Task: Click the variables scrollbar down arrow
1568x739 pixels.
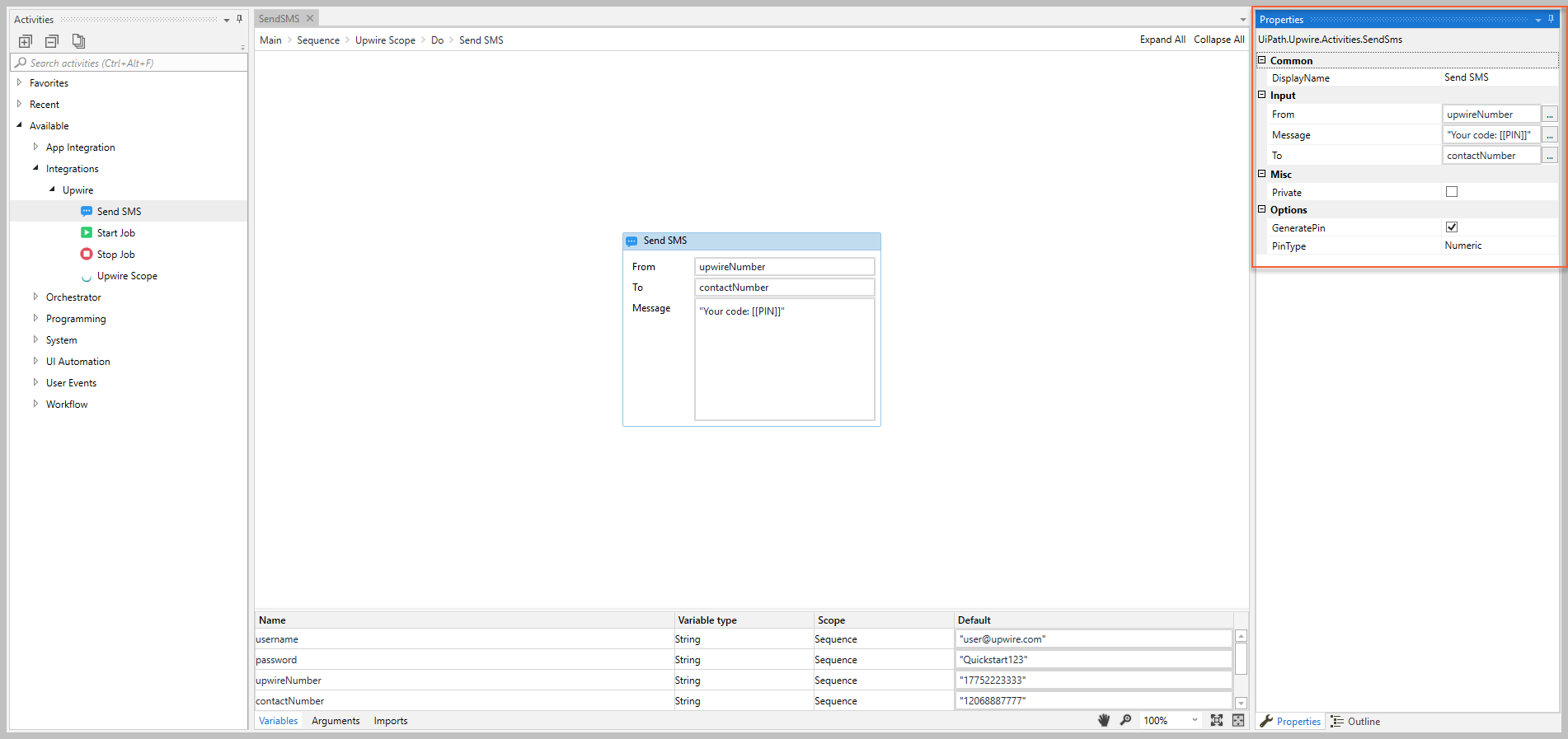Action: pyautogui.click(x=1241, y=703)
